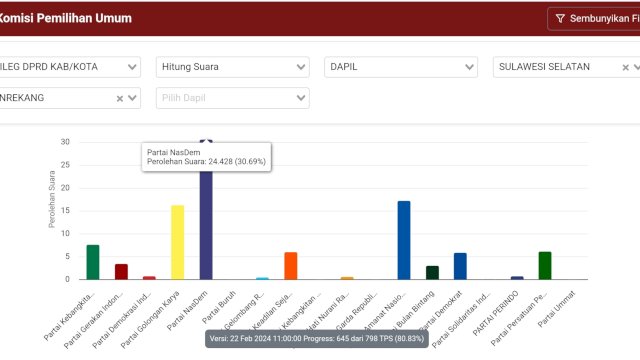The width and height of the screenshot is (640, 360).
Task: Click the orange Partai Keadilan Sejahtera bar
Action: pyautogui.click(x=291, y=266)
